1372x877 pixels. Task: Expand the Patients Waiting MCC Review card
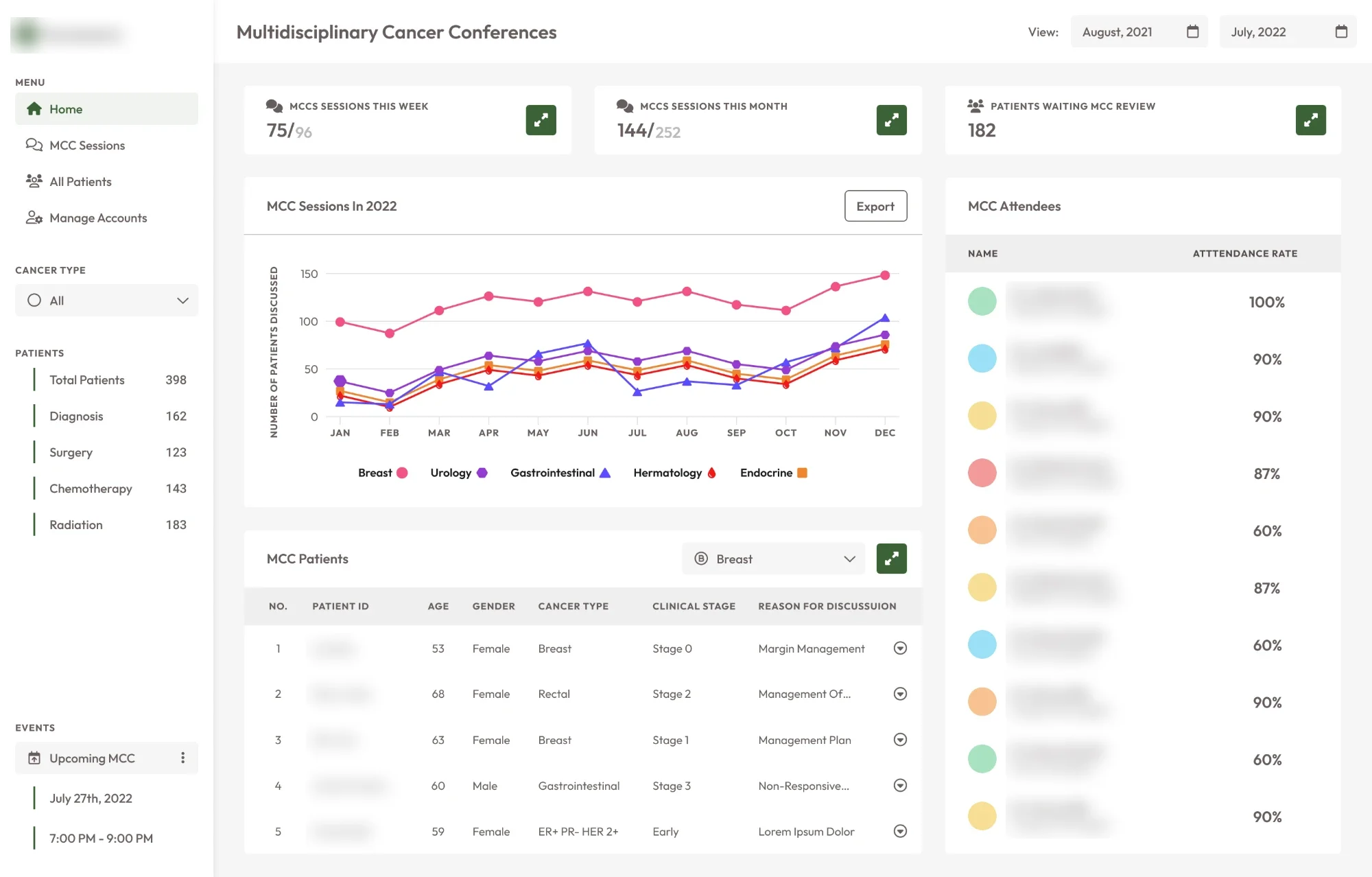click(x=1310, y=120)
